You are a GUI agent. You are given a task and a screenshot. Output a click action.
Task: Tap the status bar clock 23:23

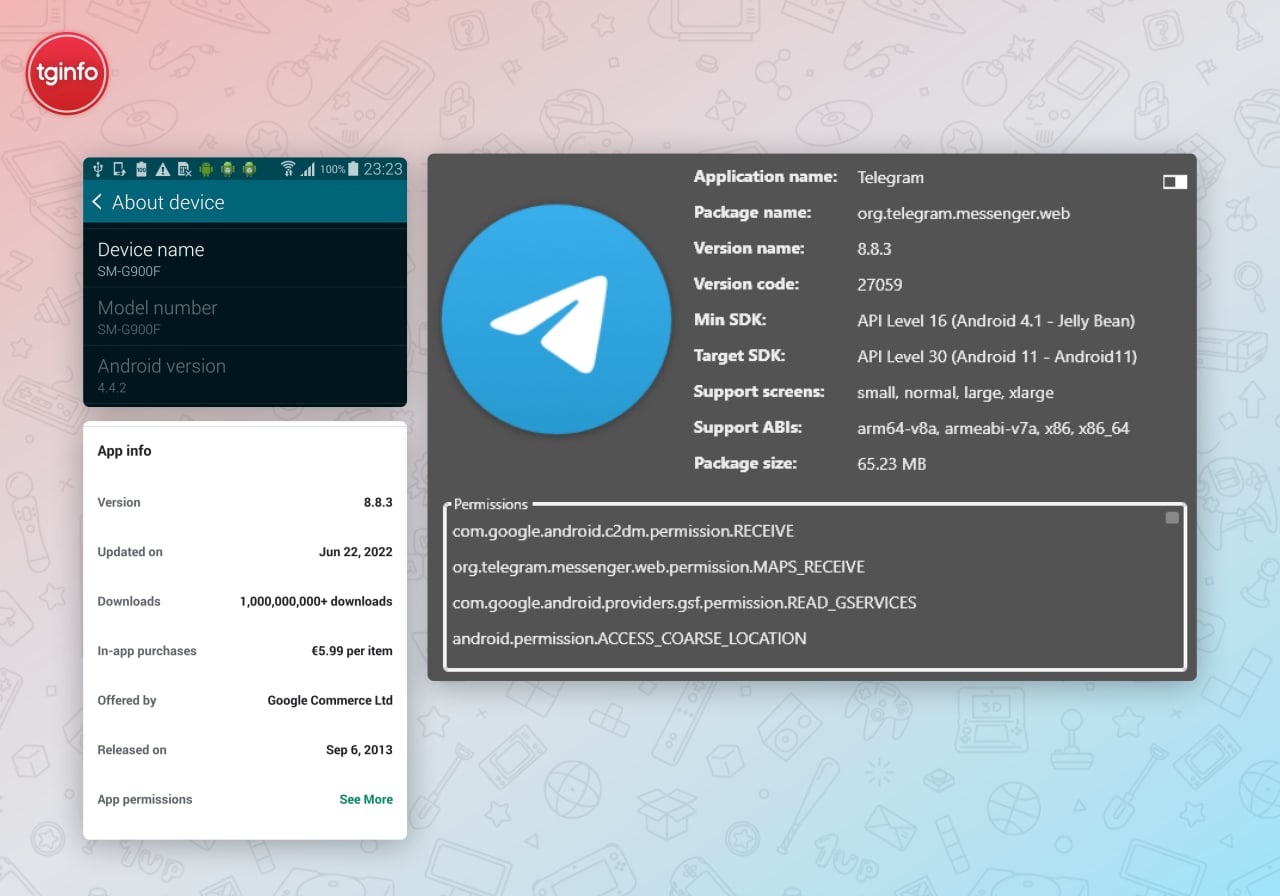coord(383,169)
